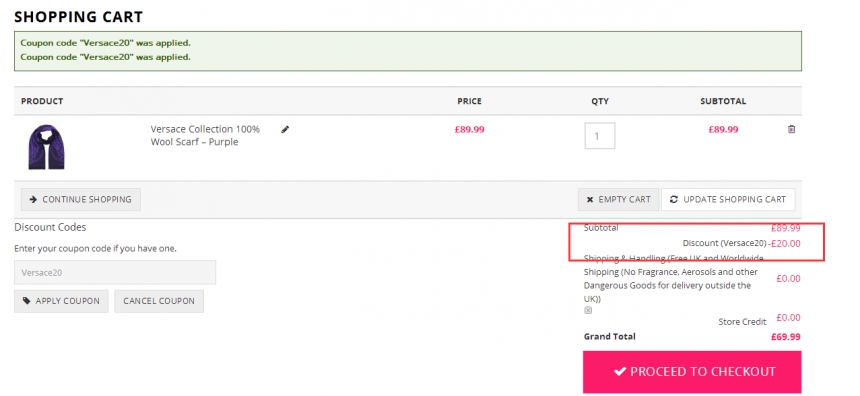Screen dimensions: 860x396
Task: Click the Qty column header
Action: 599,101
